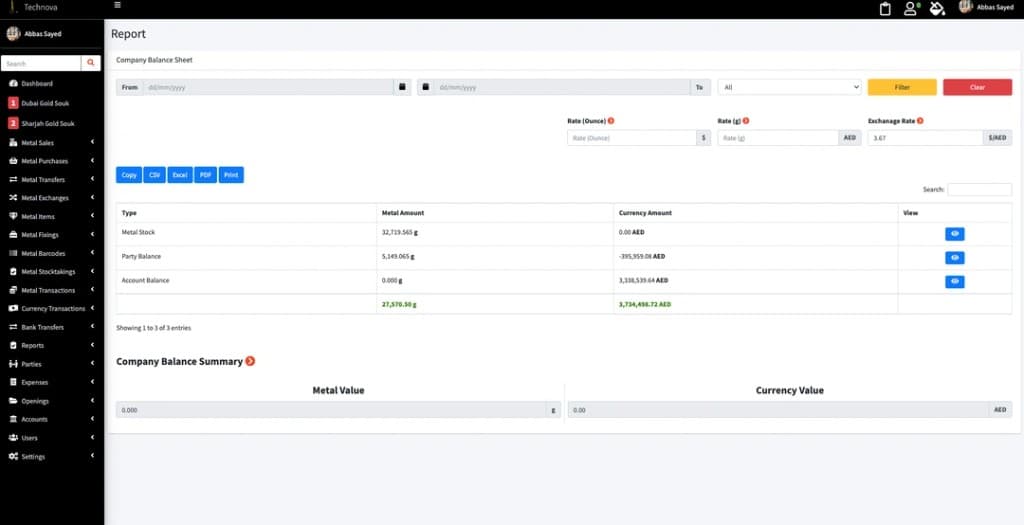The height and width of the screenshot is (525, 1024).
Task: View Party Balance details with eye button
Action: (954, 258)
